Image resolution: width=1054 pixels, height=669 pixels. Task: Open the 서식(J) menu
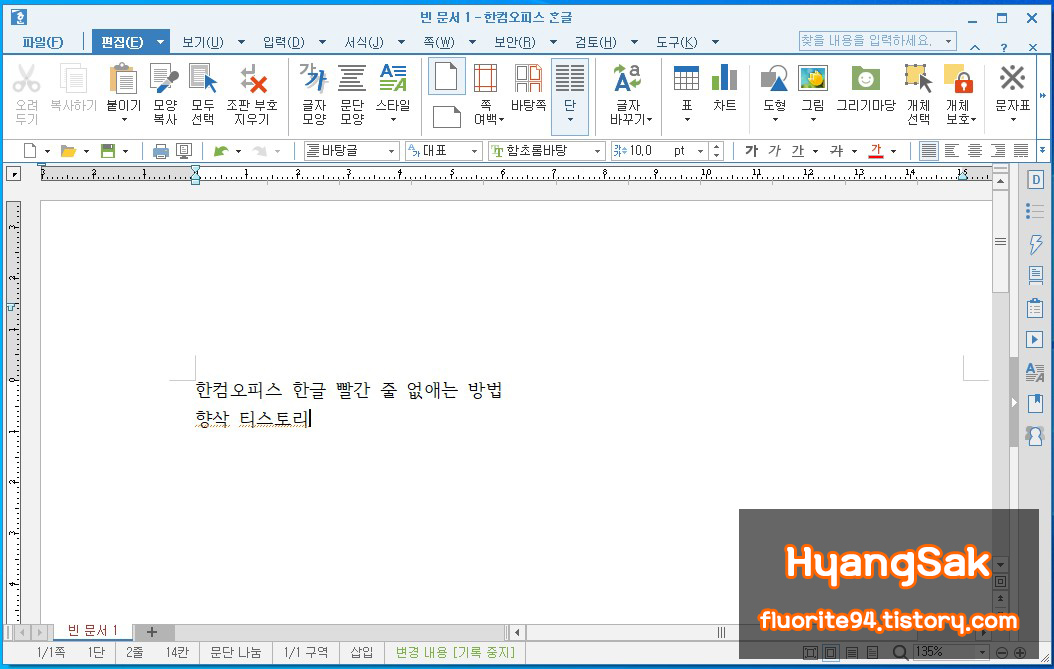(364, 42)
